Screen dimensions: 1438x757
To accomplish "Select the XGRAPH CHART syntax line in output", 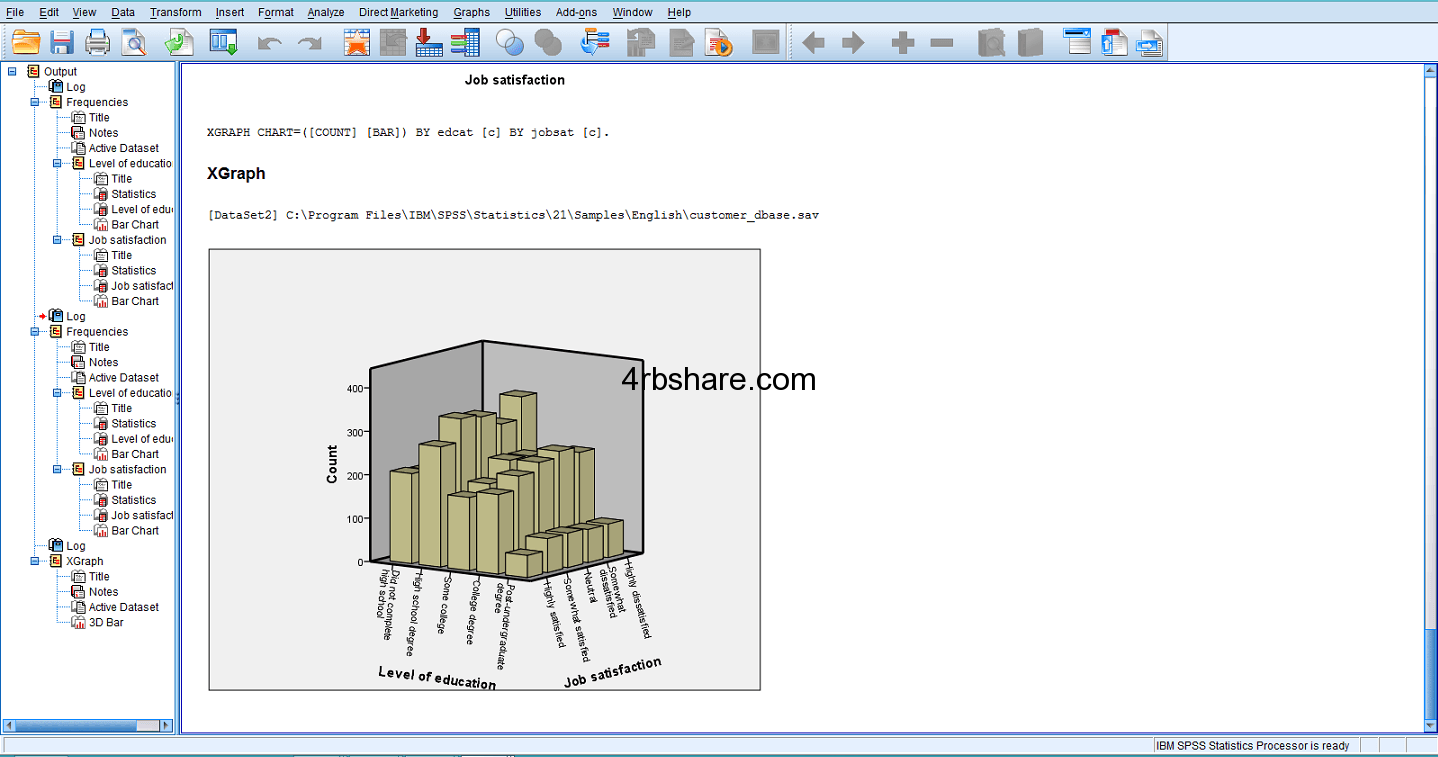I will 407,132.
